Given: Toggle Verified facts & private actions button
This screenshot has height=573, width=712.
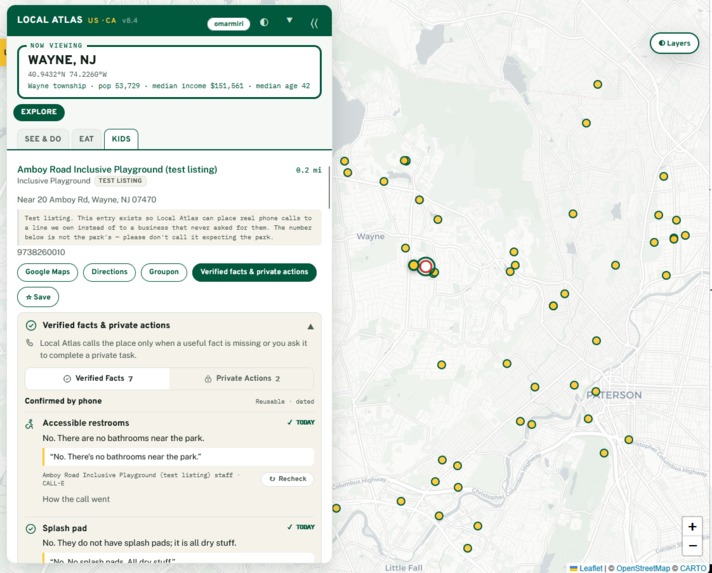Looking at the screenshot, I should coord(254,272).
